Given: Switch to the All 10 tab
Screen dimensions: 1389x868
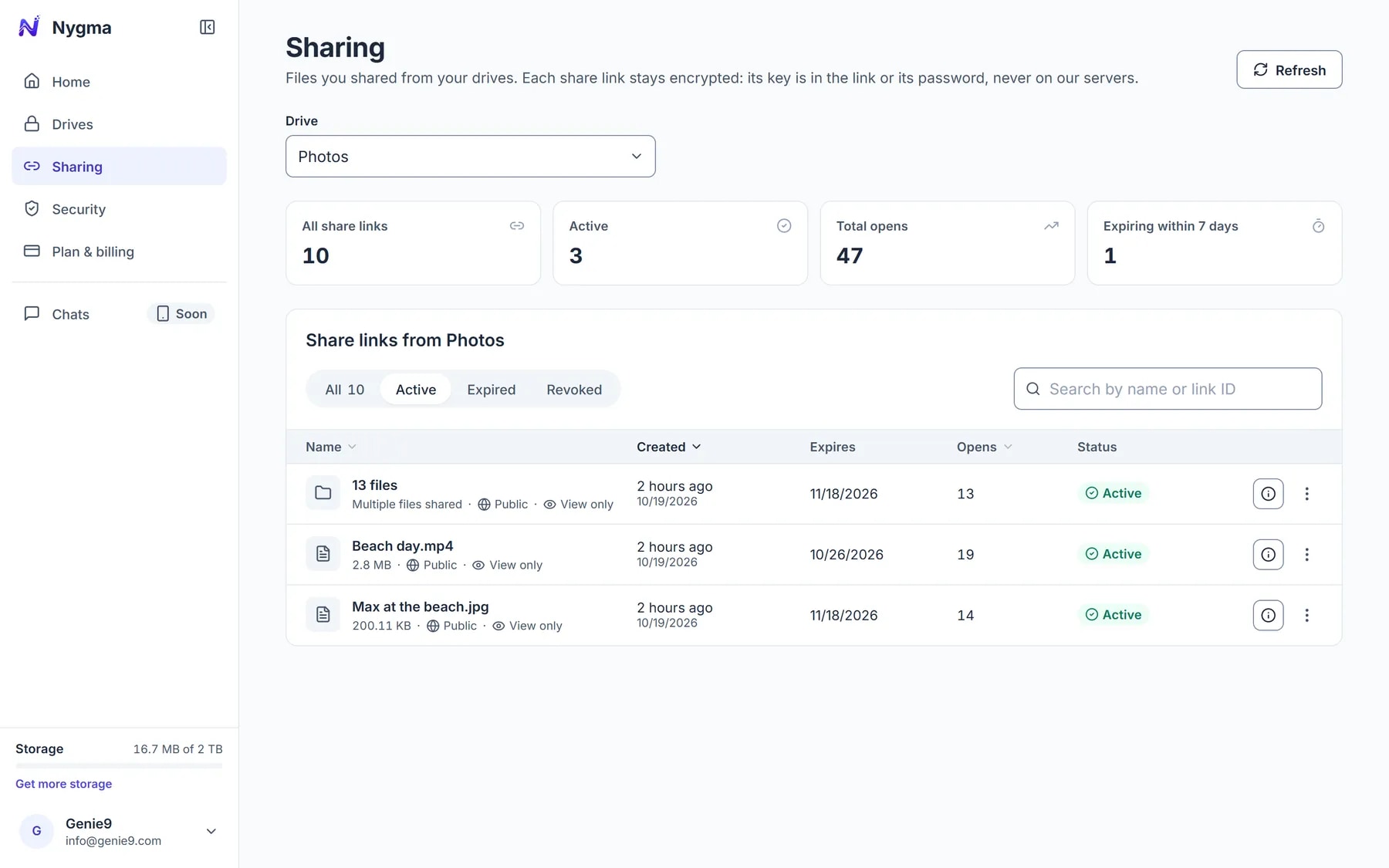Looking at the screenshot, I should (x=344, y=390).
